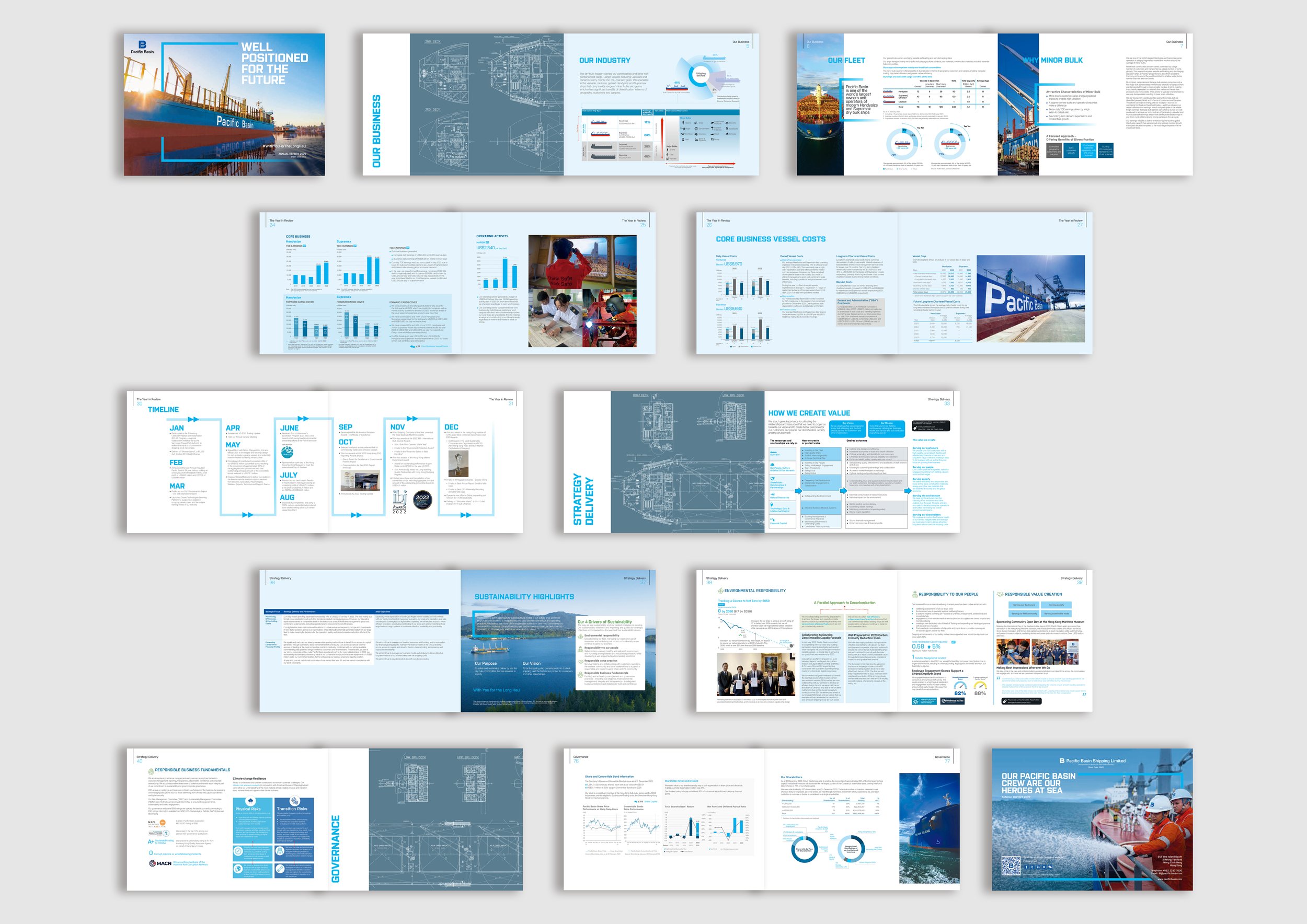1307x924 pixels.
Task: Click the vertical 'OUR BUSINESS' section title
Action: [376, 131]
